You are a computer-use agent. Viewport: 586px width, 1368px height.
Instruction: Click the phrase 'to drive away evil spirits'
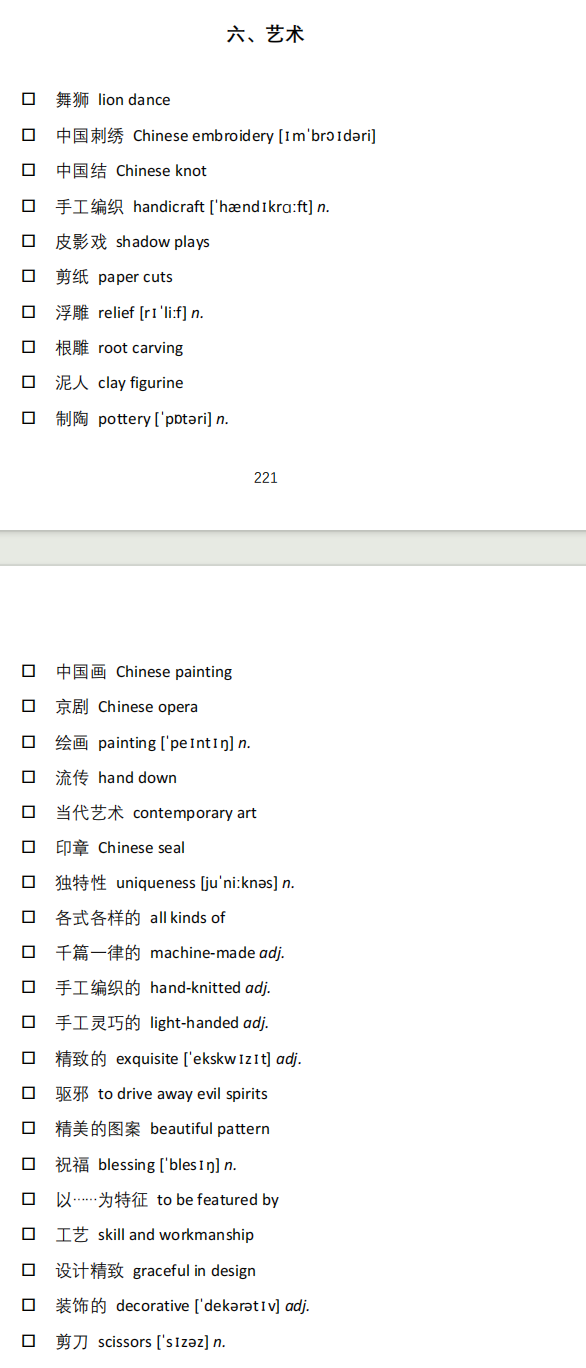point(183,1094)
